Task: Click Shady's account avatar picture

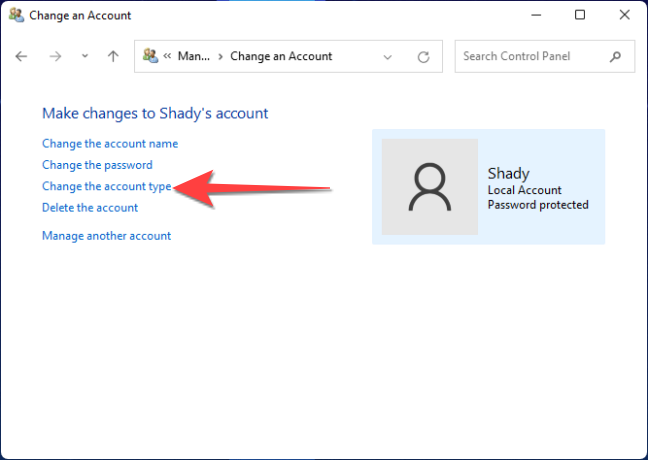Action: 430,187
